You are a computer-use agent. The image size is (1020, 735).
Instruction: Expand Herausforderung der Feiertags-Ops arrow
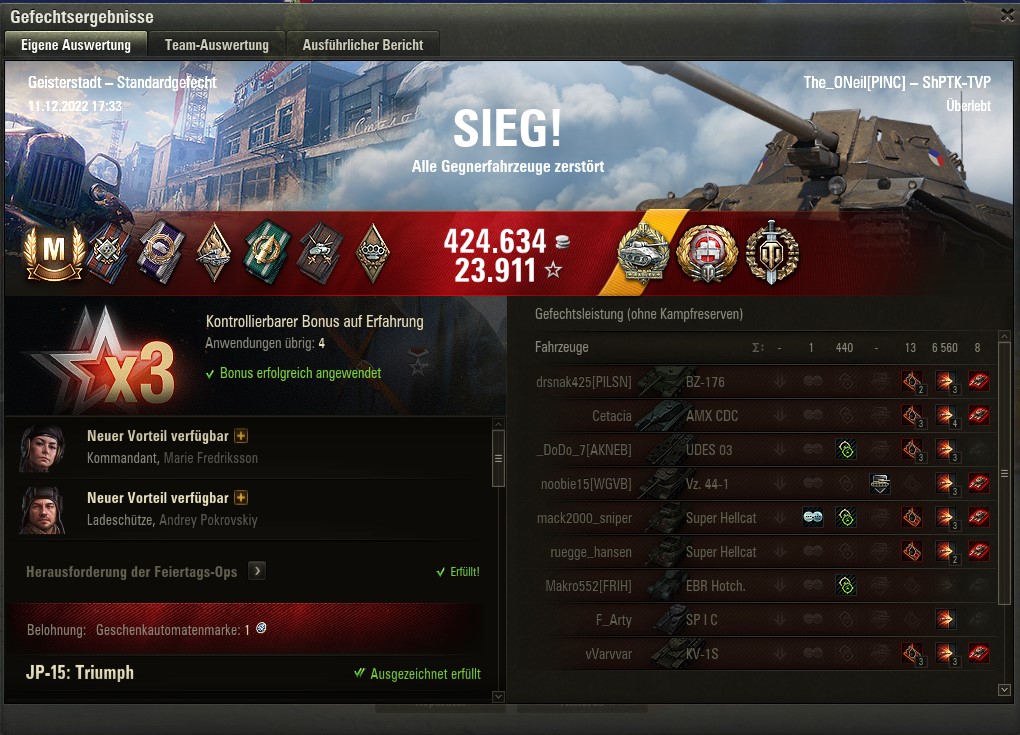pos(257,571)
